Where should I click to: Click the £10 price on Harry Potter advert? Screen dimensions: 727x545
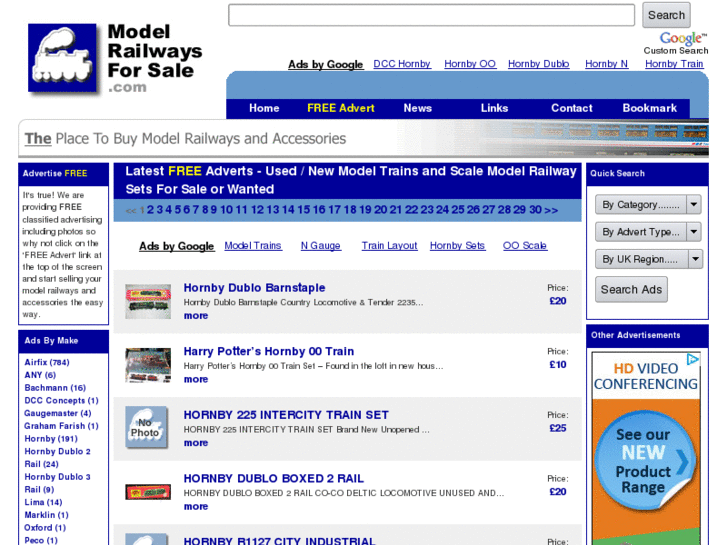[558, 365]
